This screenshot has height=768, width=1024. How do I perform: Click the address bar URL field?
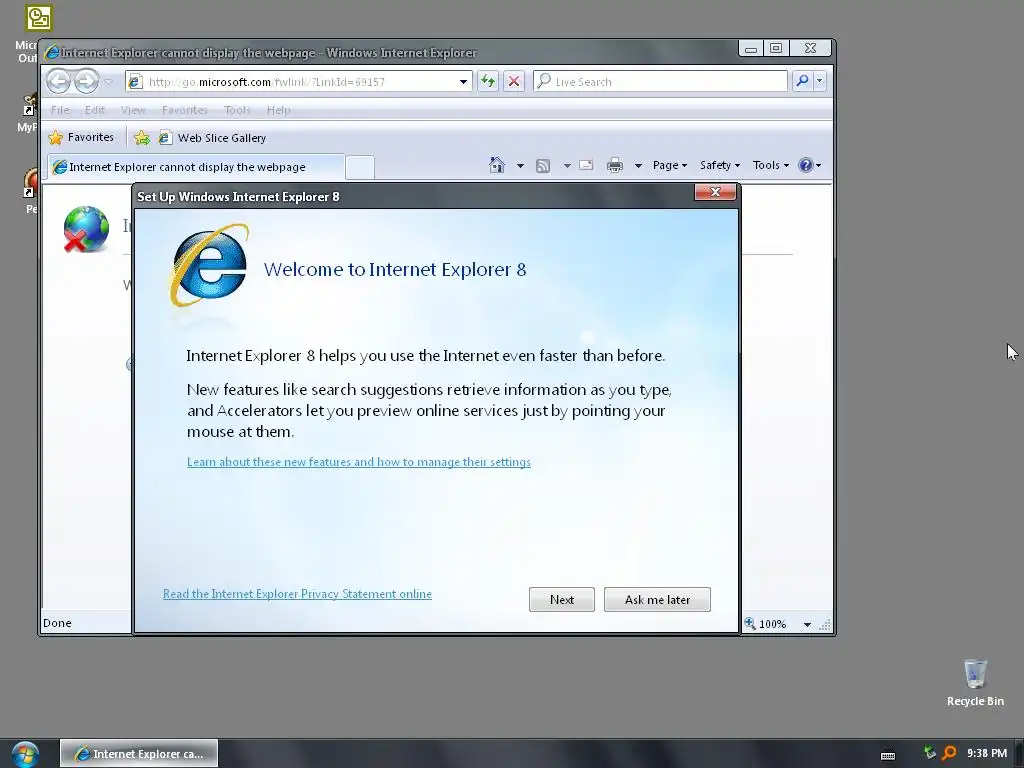click(x=297, y=82)
